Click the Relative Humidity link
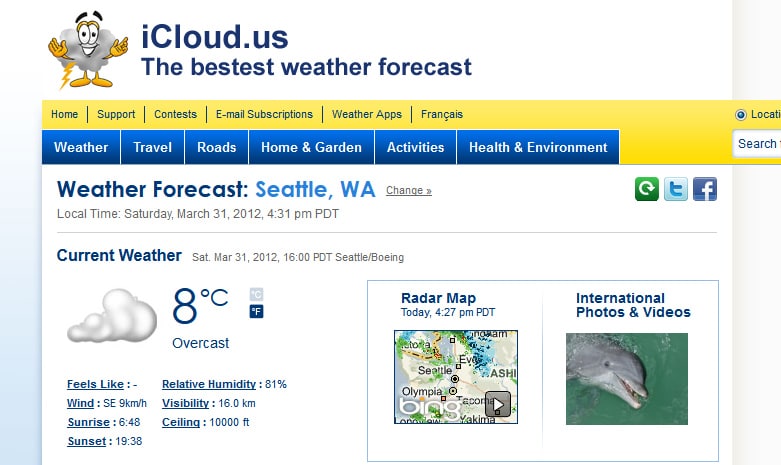The image size is (781, 465). (209, 384)
